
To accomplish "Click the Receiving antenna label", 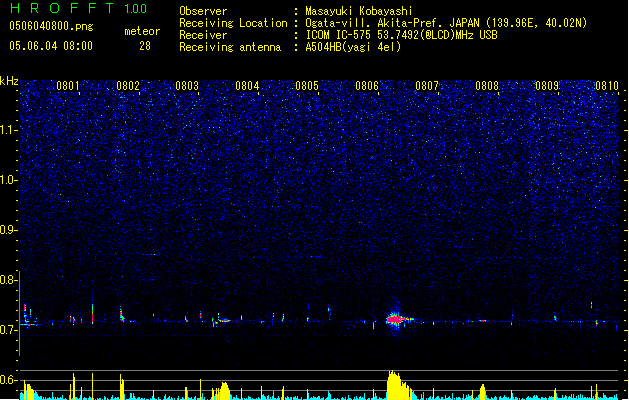I will click(230, 47).
